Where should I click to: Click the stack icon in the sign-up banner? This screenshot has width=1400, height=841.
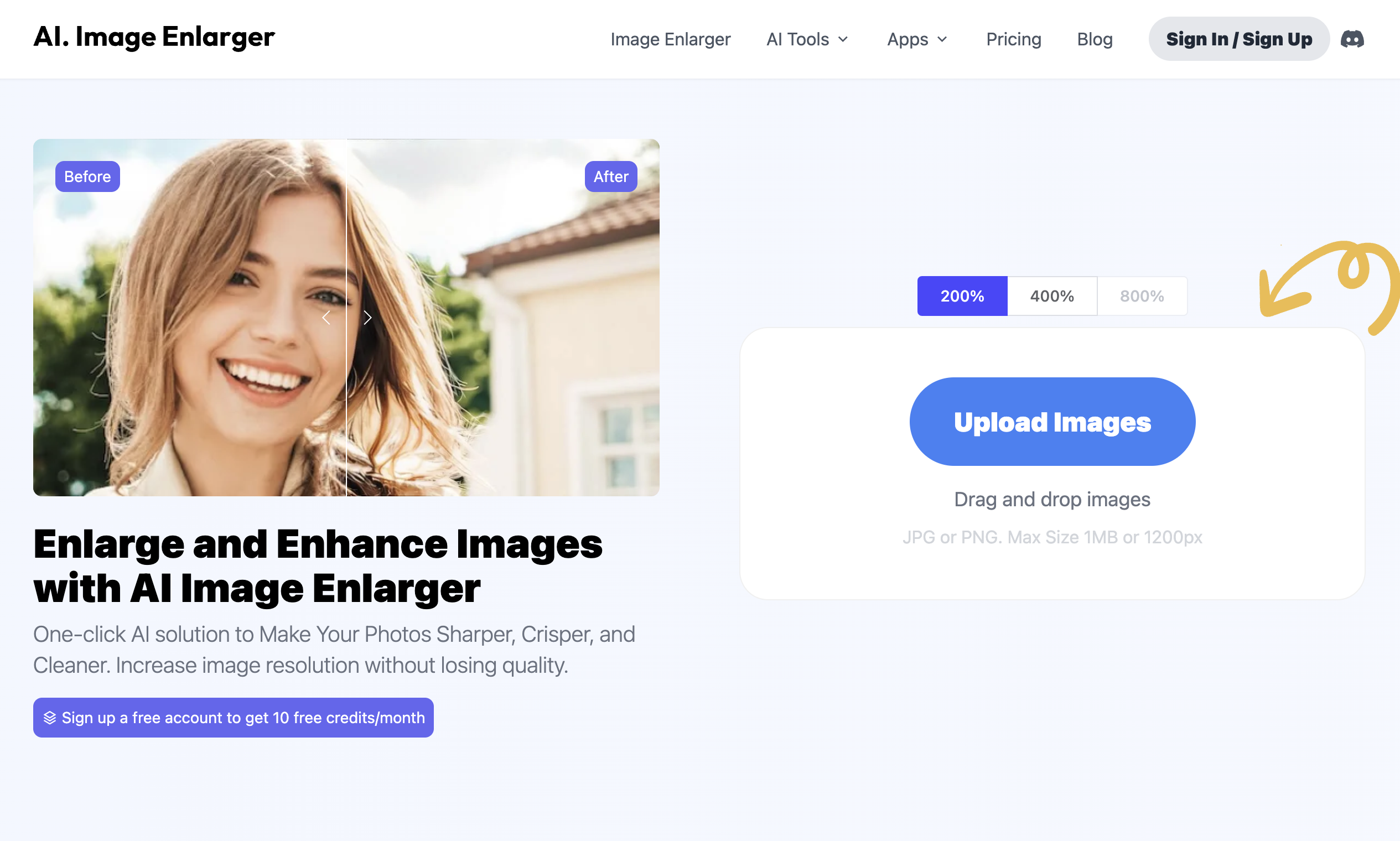click(50, 718)
